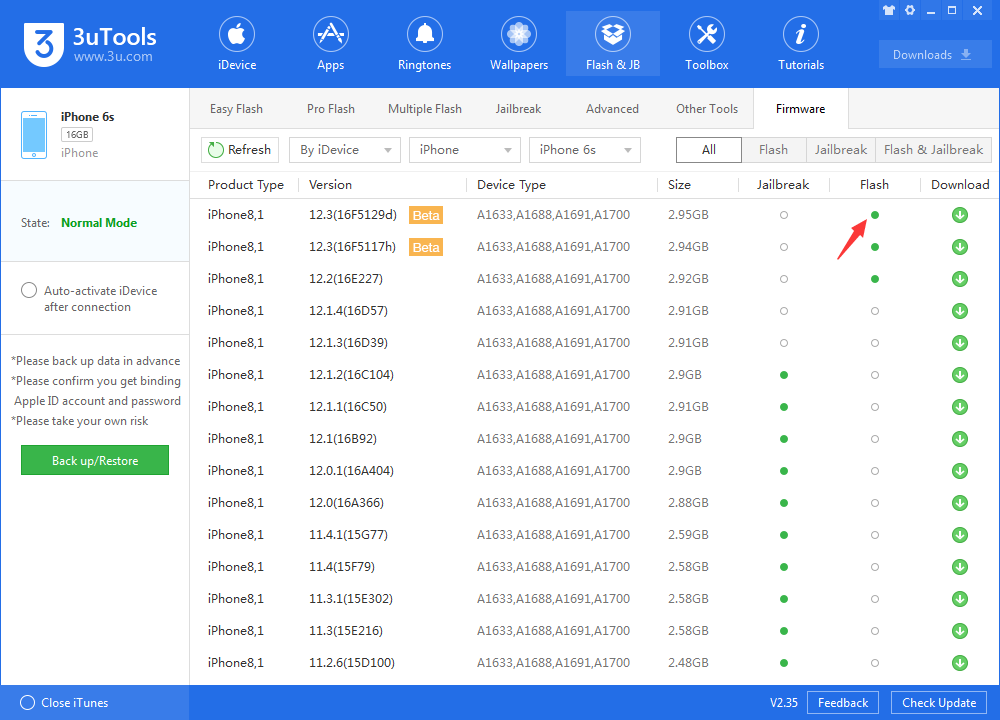This screenshot has width=1000, height=720.
Task: Filter by Flash & Jailbreak
Action: coord(933,150)
